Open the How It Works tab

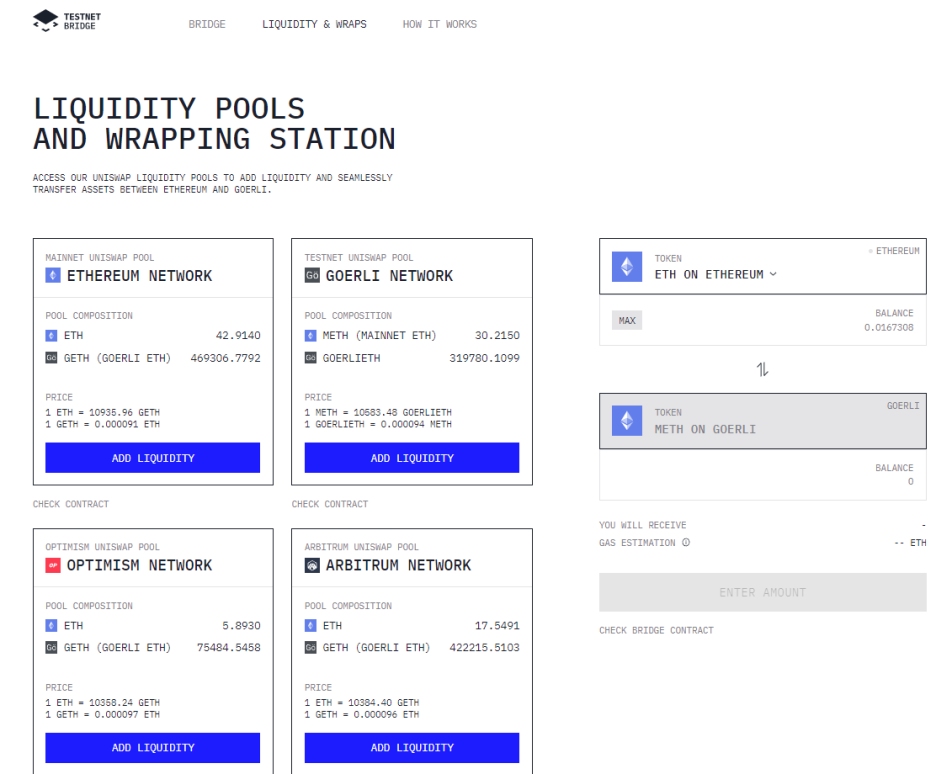click(x=439, y=24)
